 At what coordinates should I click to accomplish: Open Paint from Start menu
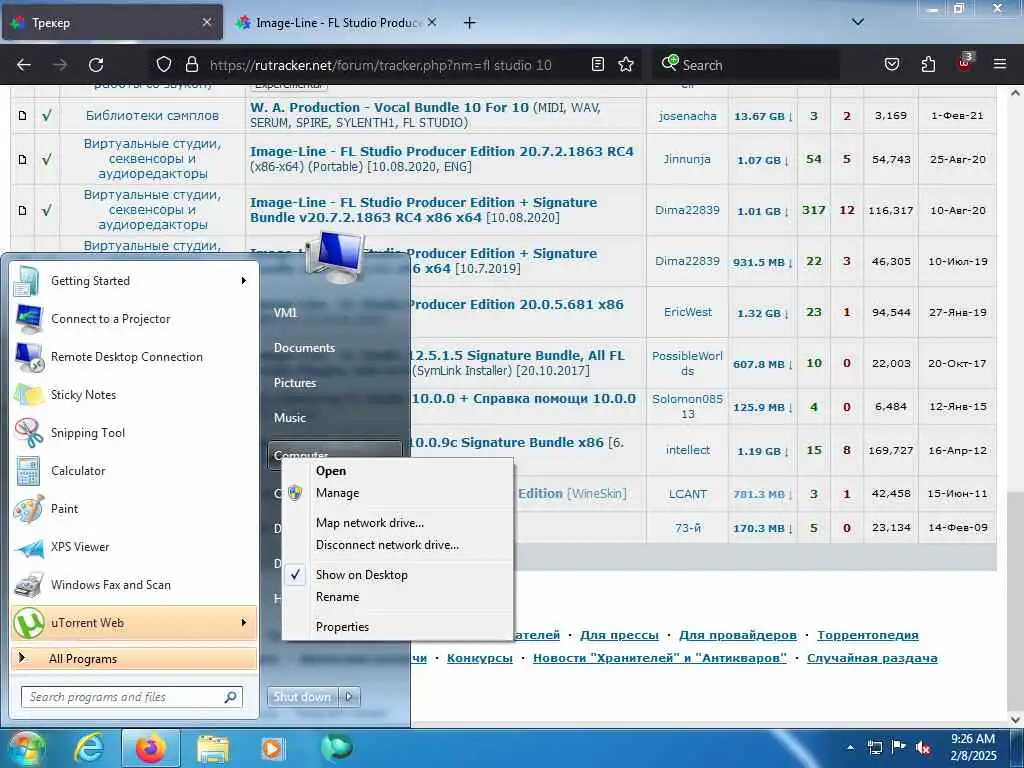pyautogui.click(x=133, y=509)
